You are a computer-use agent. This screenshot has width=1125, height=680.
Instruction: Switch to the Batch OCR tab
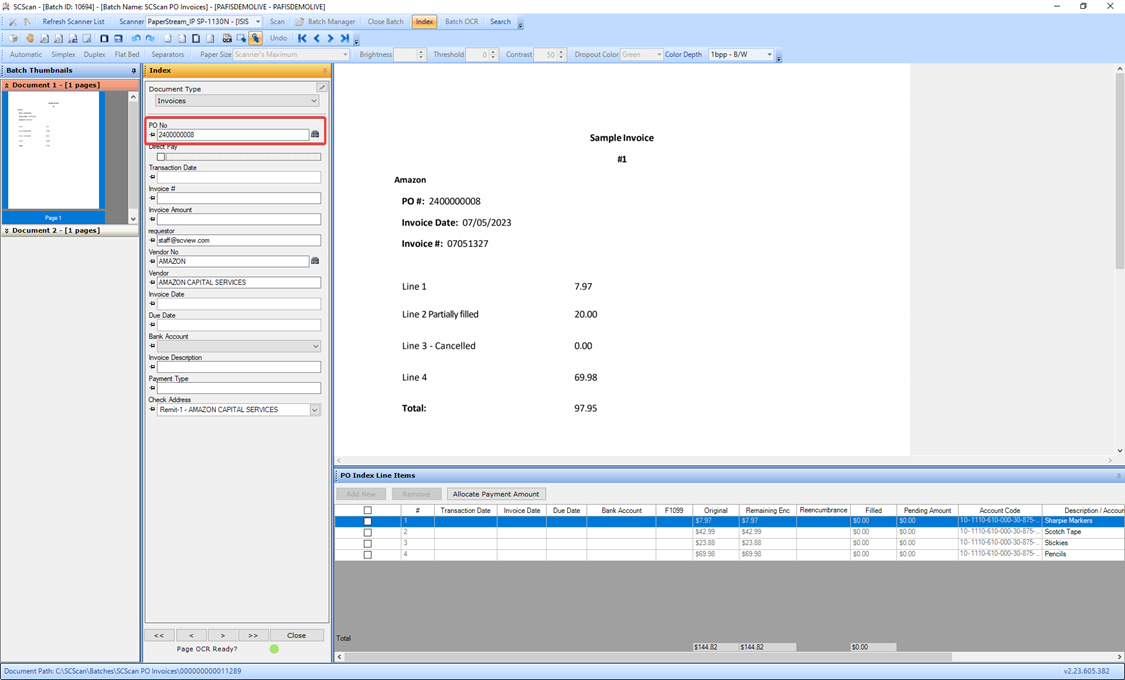pyautogui.click(x=461, y=21)
